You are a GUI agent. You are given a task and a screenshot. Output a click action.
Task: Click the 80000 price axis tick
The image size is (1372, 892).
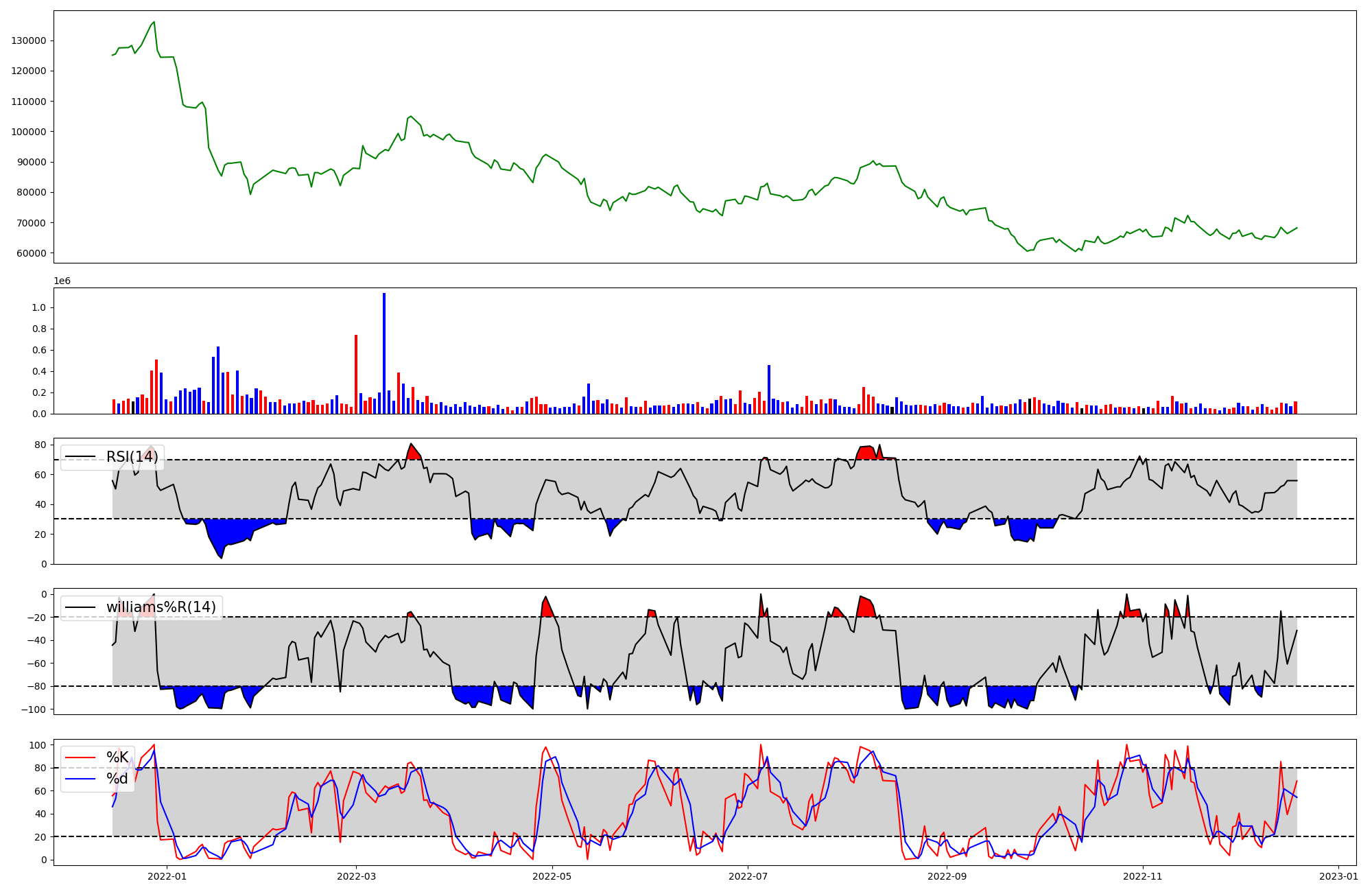(x=32, y=192)
